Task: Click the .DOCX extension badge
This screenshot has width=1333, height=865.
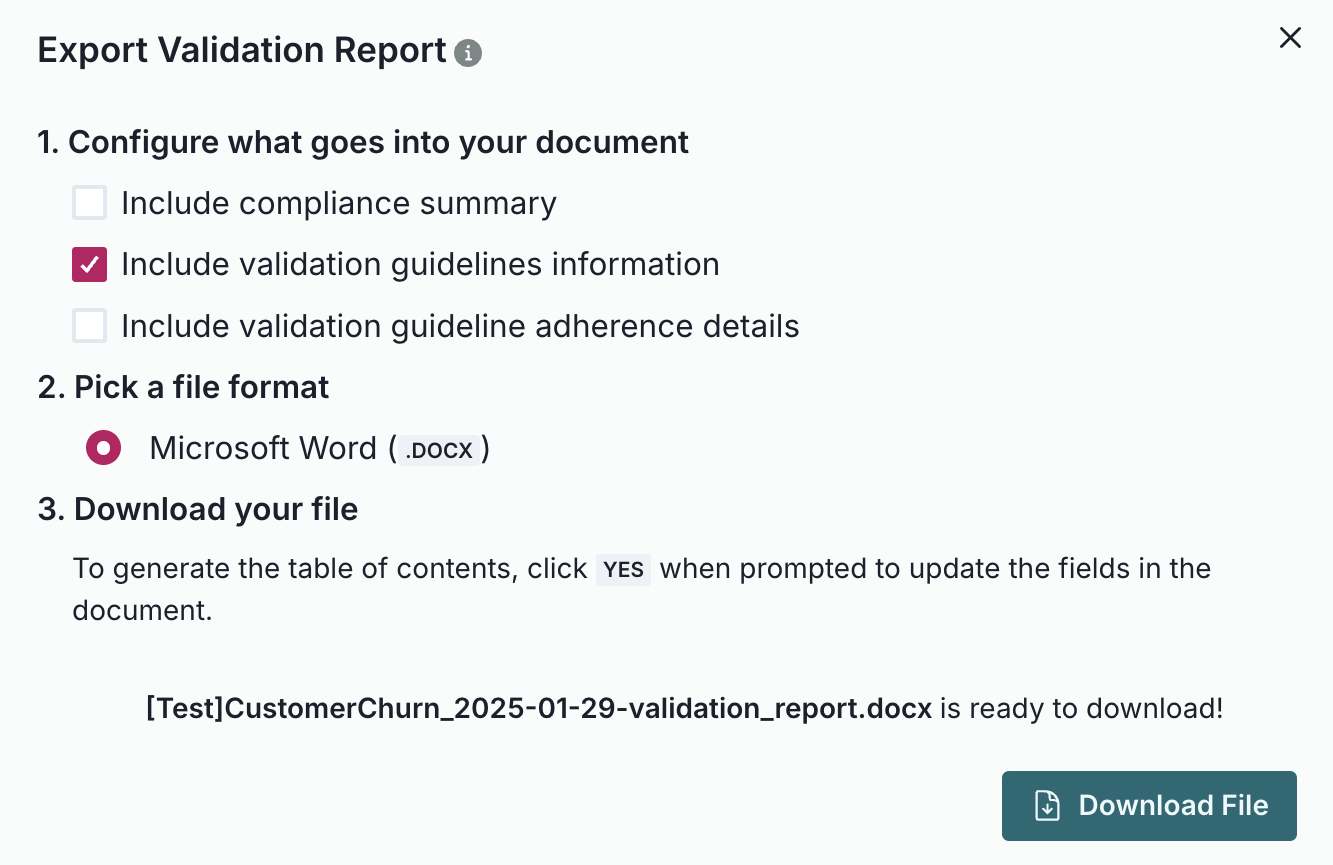Action: point(438,450)
